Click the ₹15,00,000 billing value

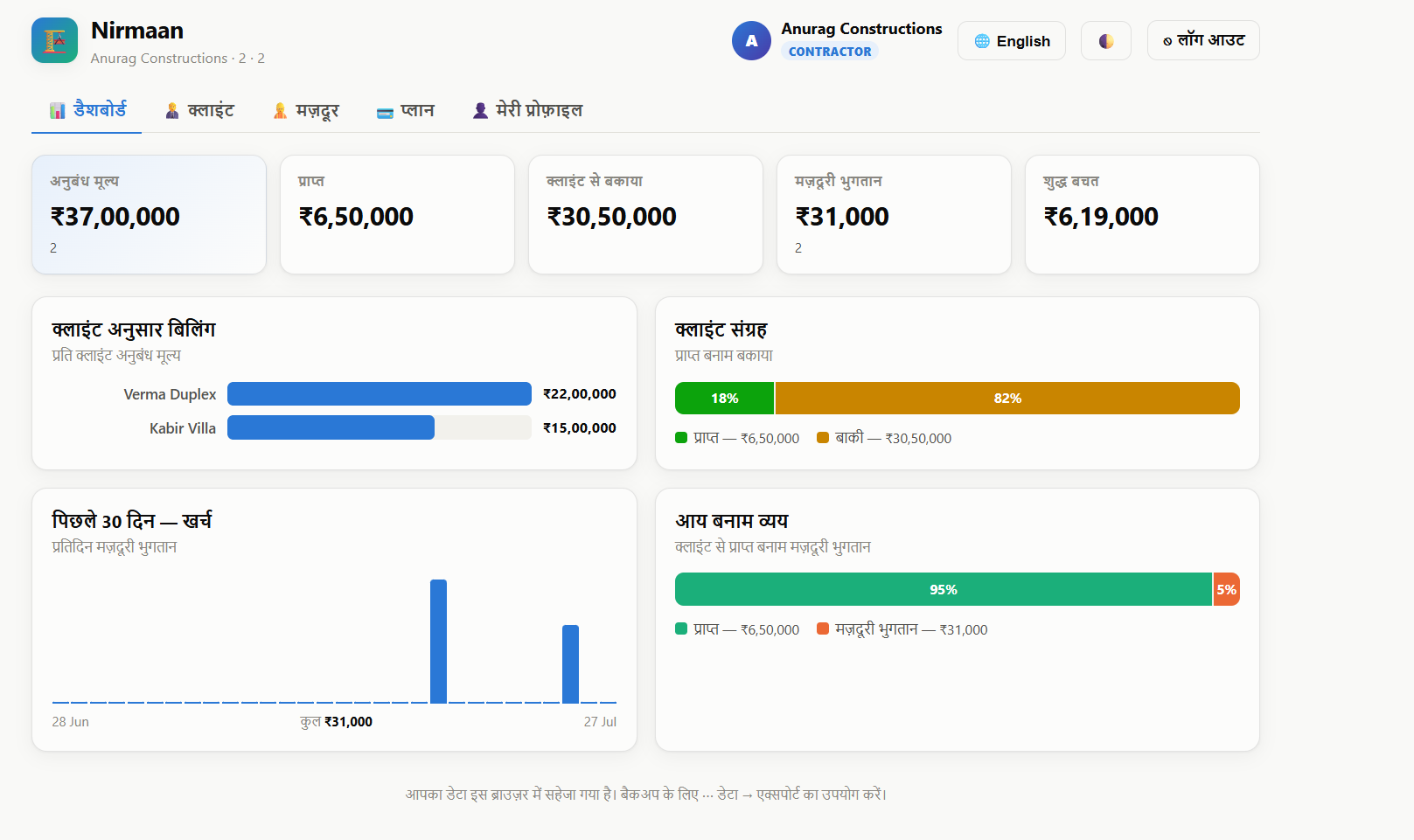coord(579,428)
